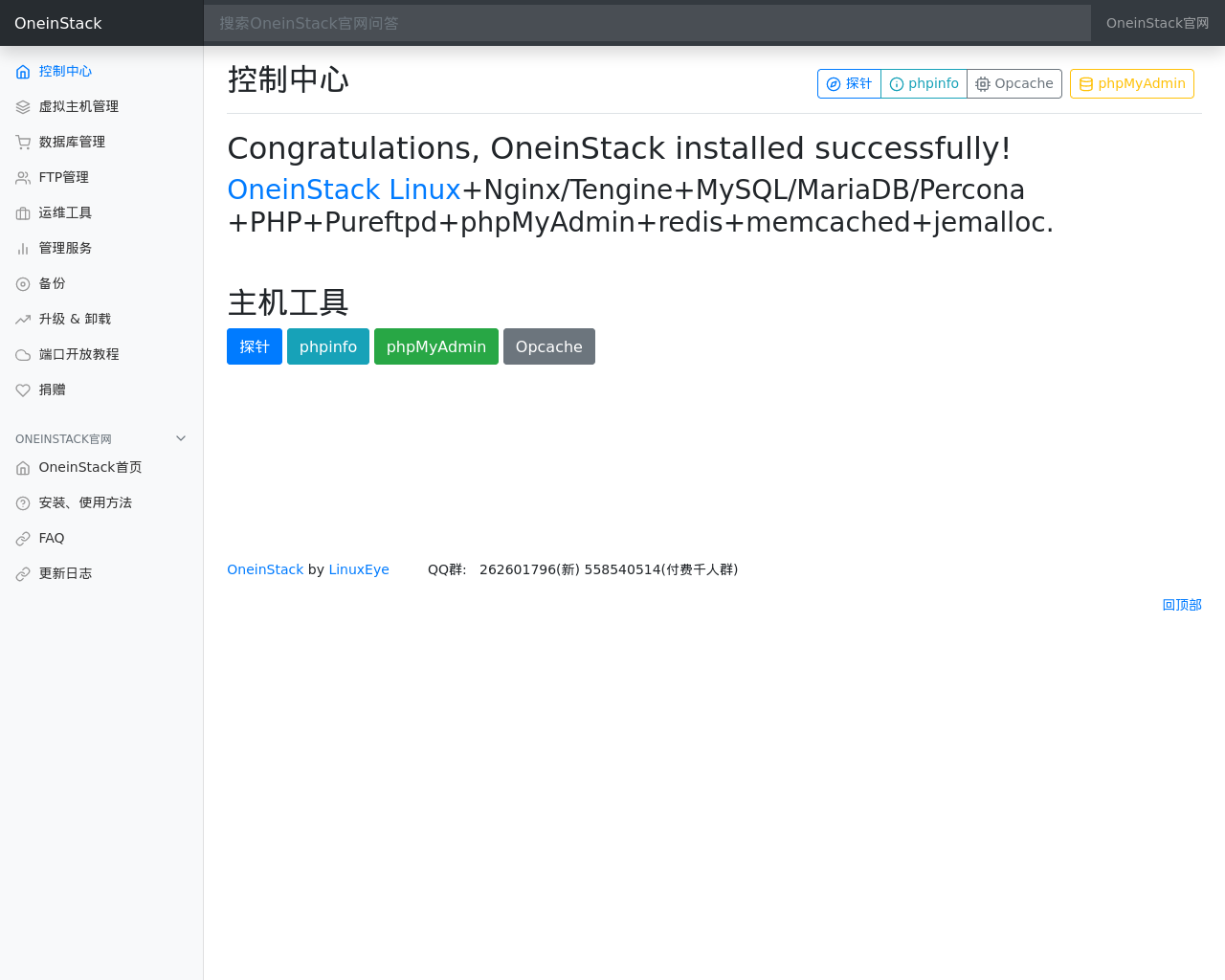Click the cloud icon beside 端口开放教程
This screenshot has height=980, width=1225.
tap(23, 355)
